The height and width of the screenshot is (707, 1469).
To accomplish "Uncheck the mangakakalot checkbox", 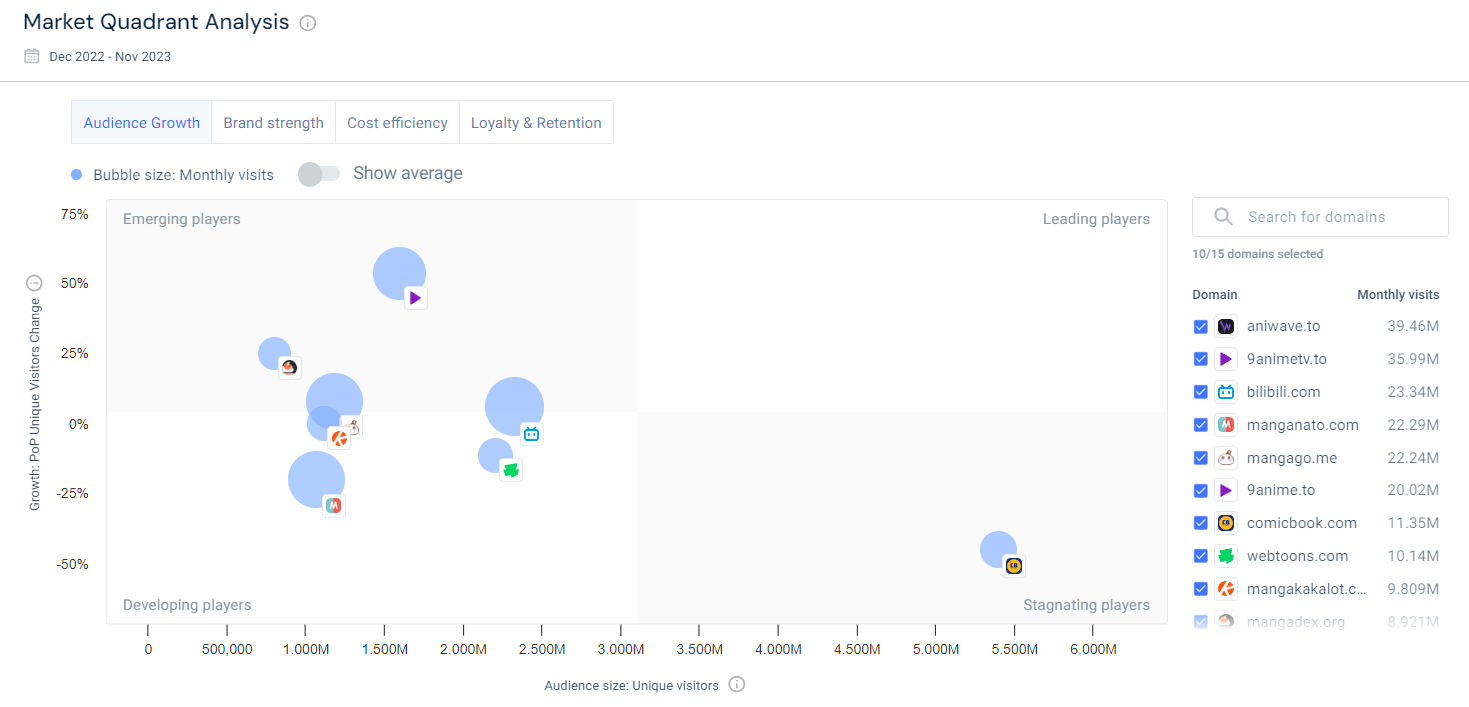I will point(1201,589).
